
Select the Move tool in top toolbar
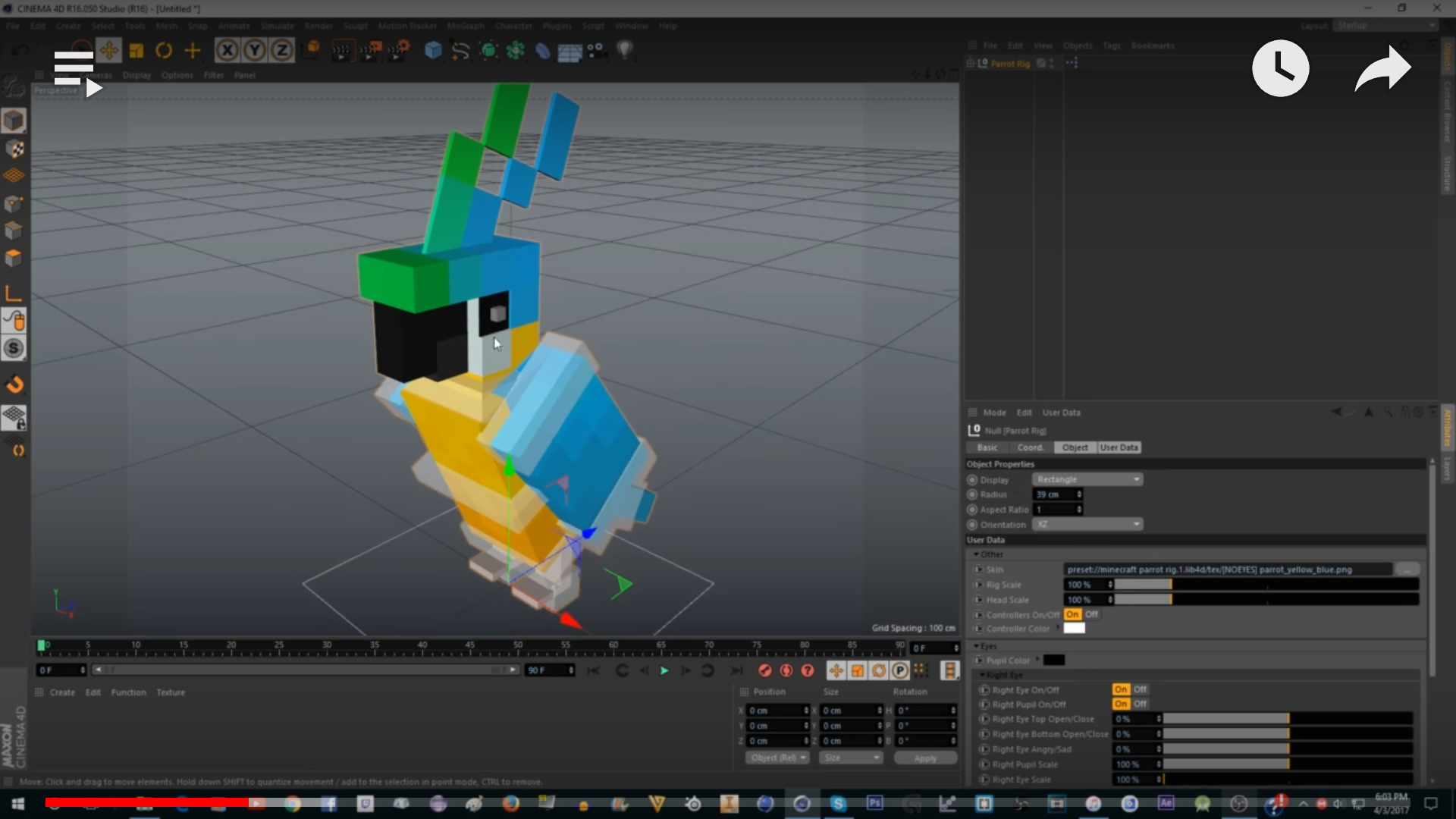pos(109,51)
